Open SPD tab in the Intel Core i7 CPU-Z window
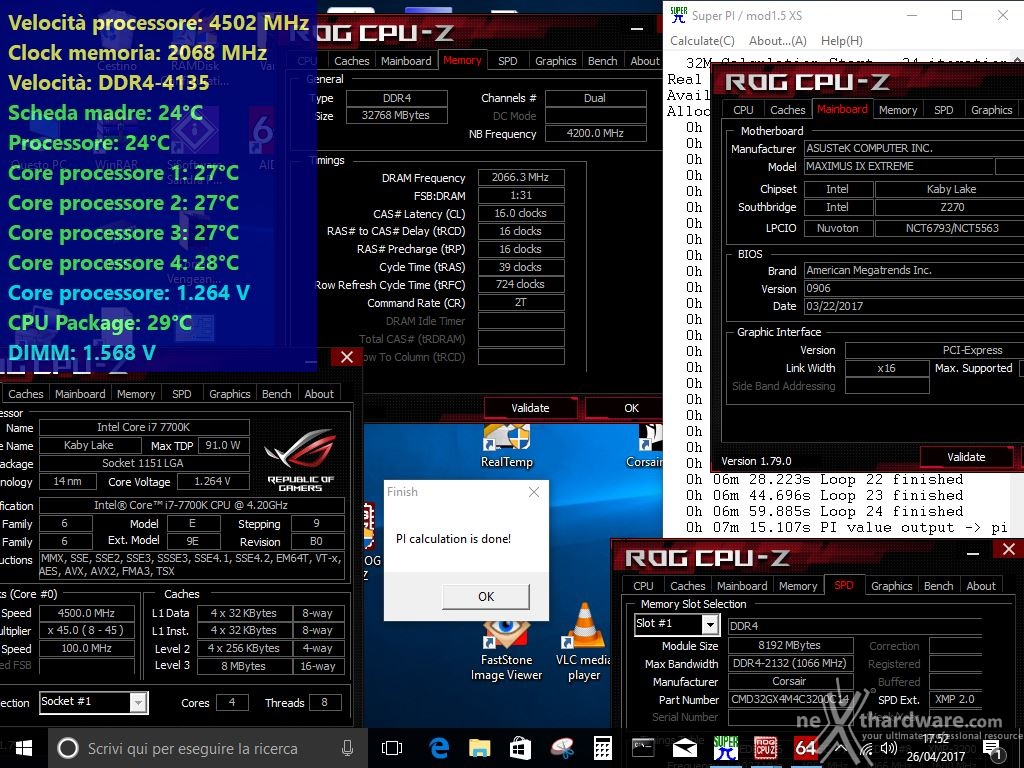Image resolution: width=1024 pixels, height=768 pixels. point(182,394)
